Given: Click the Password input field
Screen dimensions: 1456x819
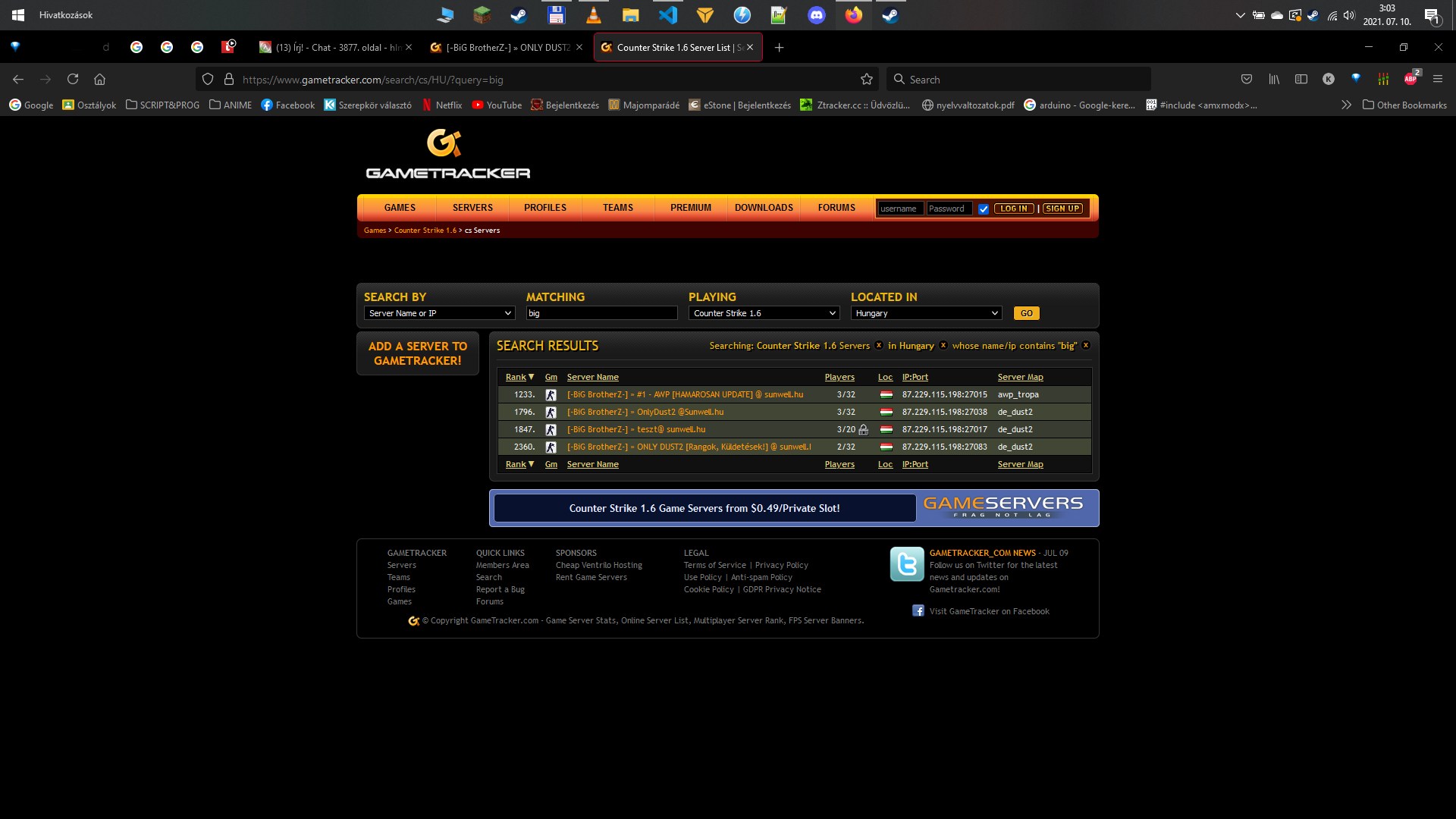Looking at the screenshot, I should coord(949,209).
